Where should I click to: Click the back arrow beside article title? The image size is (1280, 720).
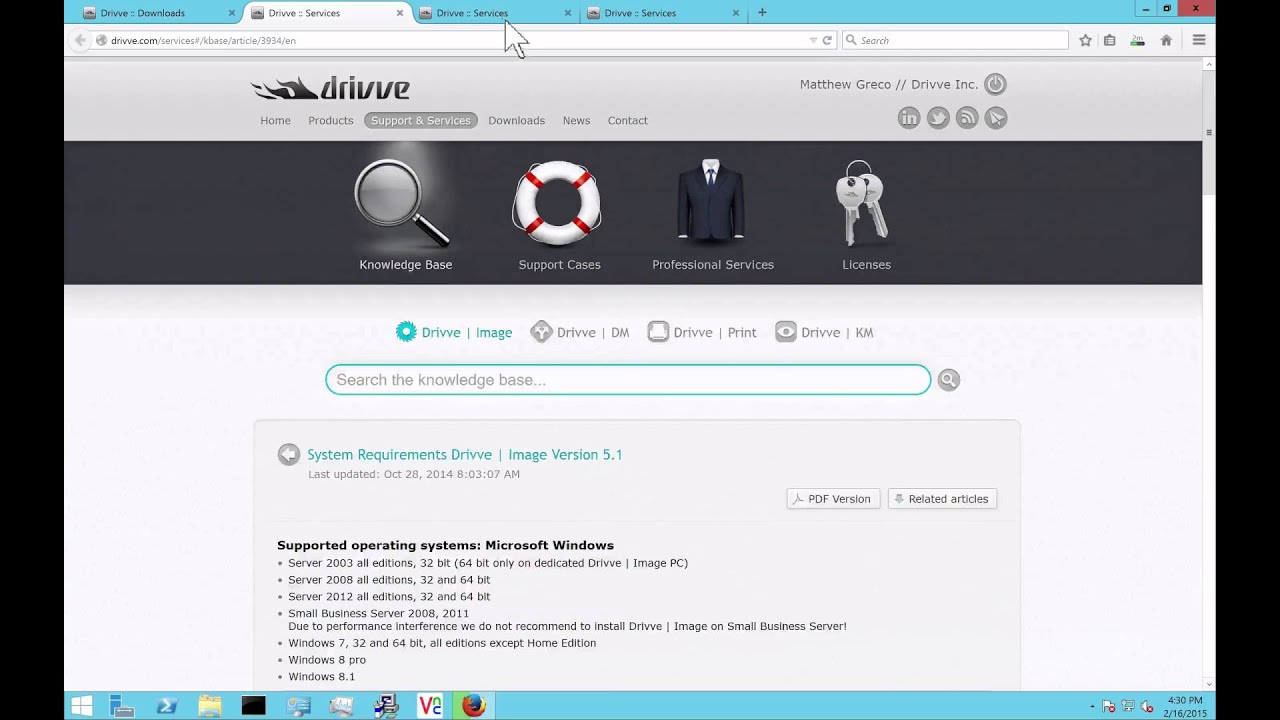pos(289,455)
